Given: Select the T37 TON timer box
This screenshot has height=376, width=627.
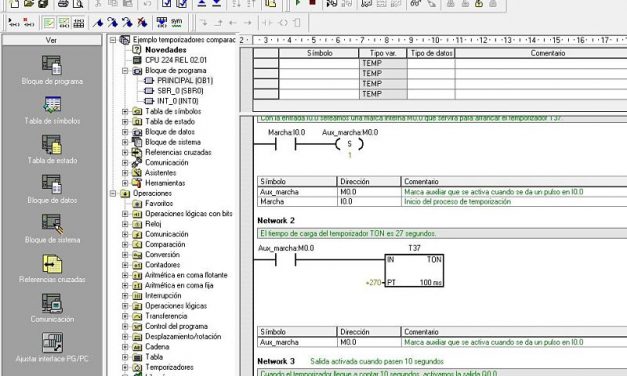Looking at the screenshot, I should point(414,270).
